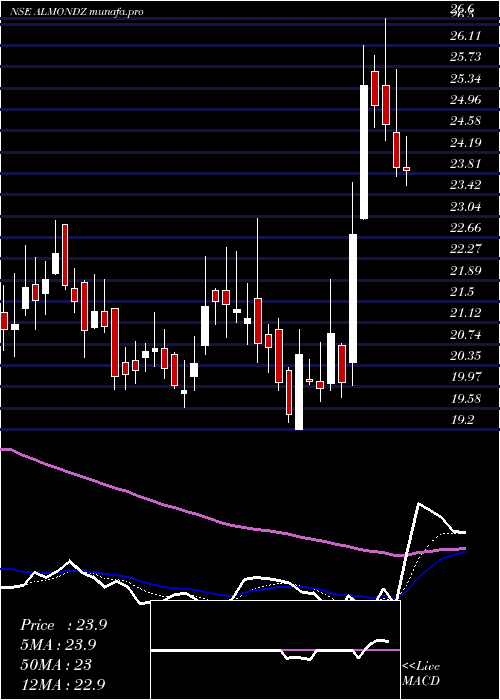Screen dimensions: 500x700
Task: Click the 12MA : 22.9 readout
Action: tap(63, 684)
